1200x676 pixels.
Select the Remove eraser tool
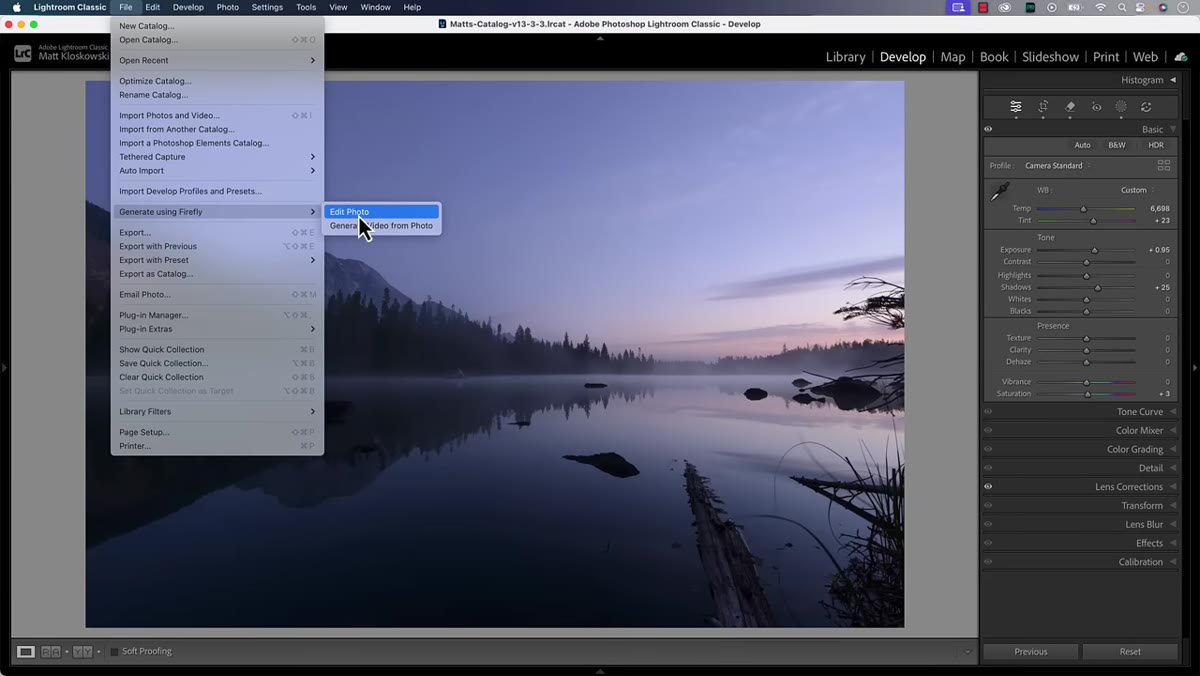coord(1070,107)
